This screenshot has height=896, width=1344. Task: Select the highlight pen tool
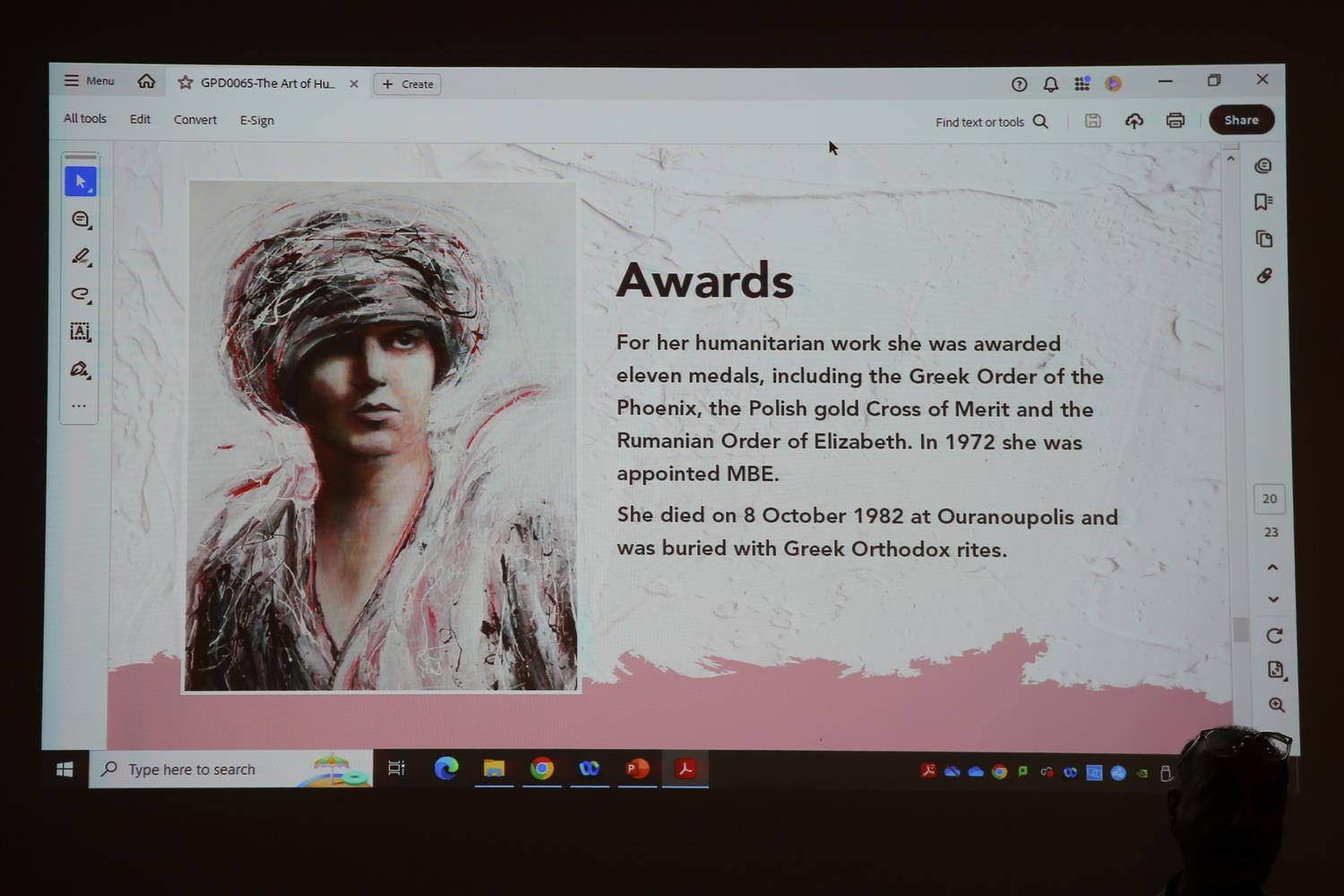coord(80,257)
